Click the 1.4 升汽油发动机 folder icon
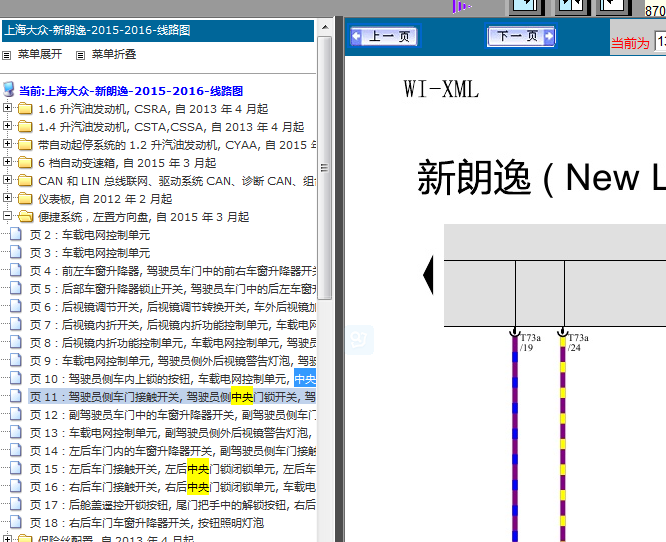666x542 pixels. coord(25,127)
